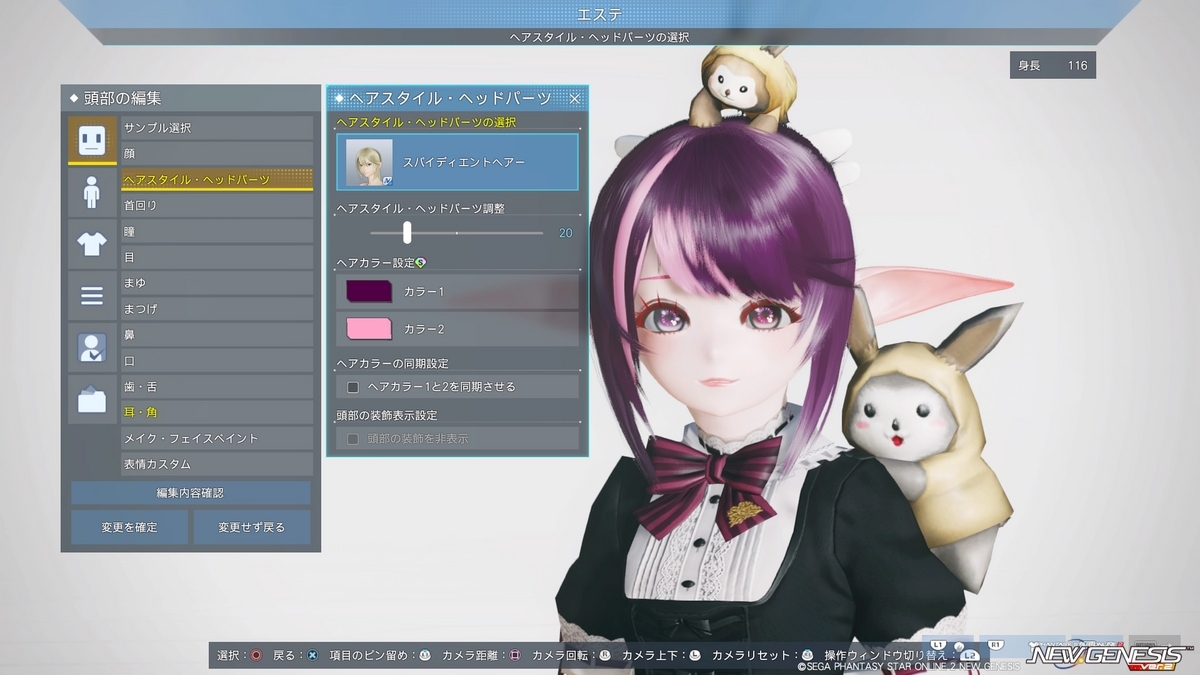Open the カラー1 dark purple swatch

coord(369,291)
